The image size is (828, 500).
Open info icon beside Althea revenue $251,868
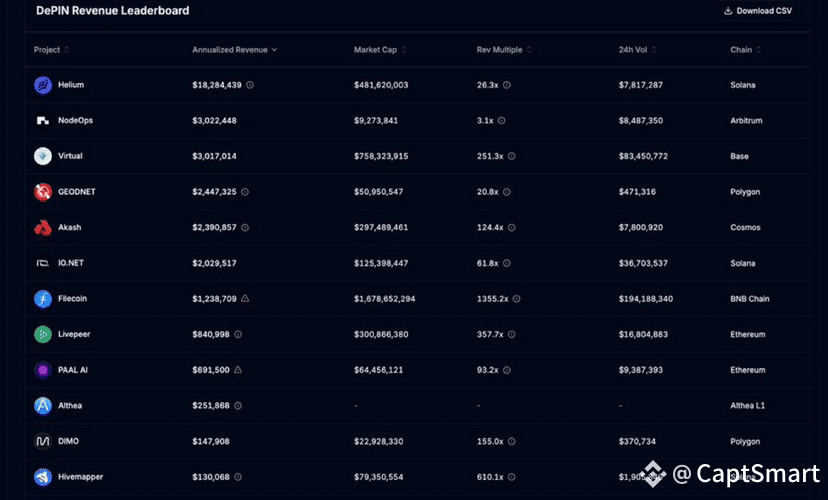pos(238,405)
